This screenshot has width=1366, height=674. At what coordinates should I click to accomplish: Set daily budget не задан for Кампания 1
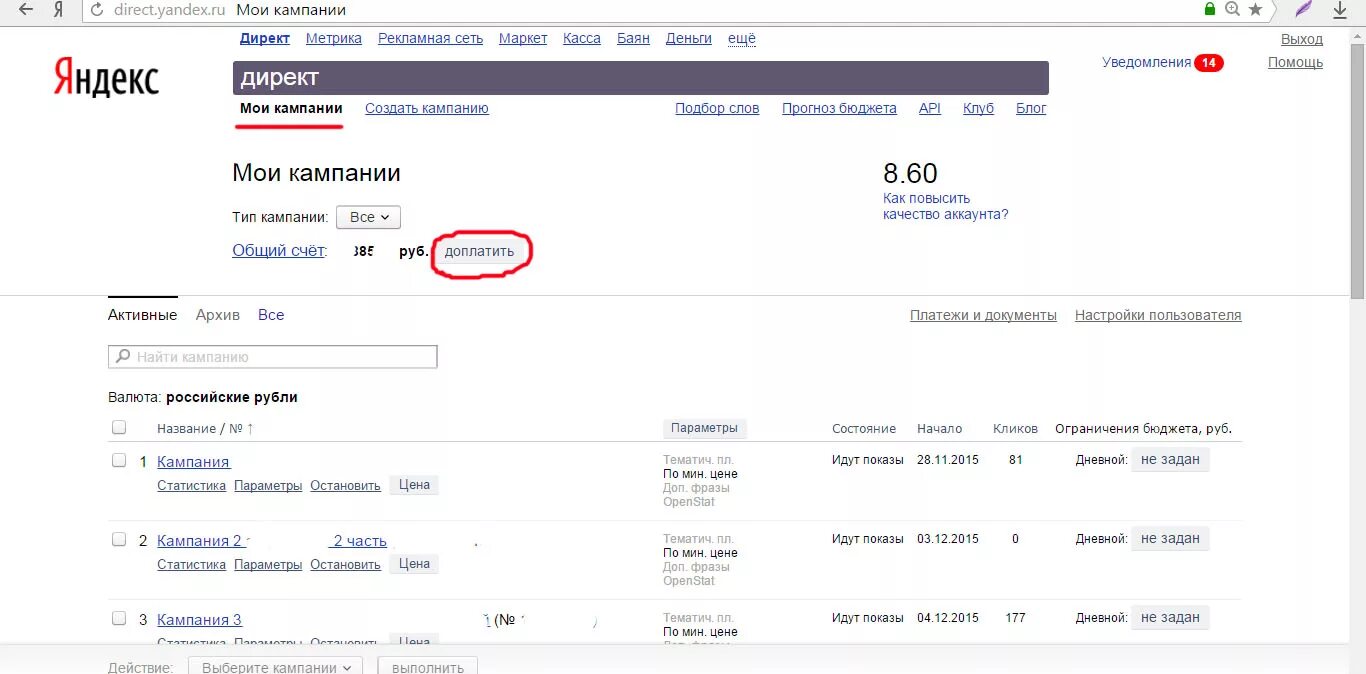[x=1170, y=459]
